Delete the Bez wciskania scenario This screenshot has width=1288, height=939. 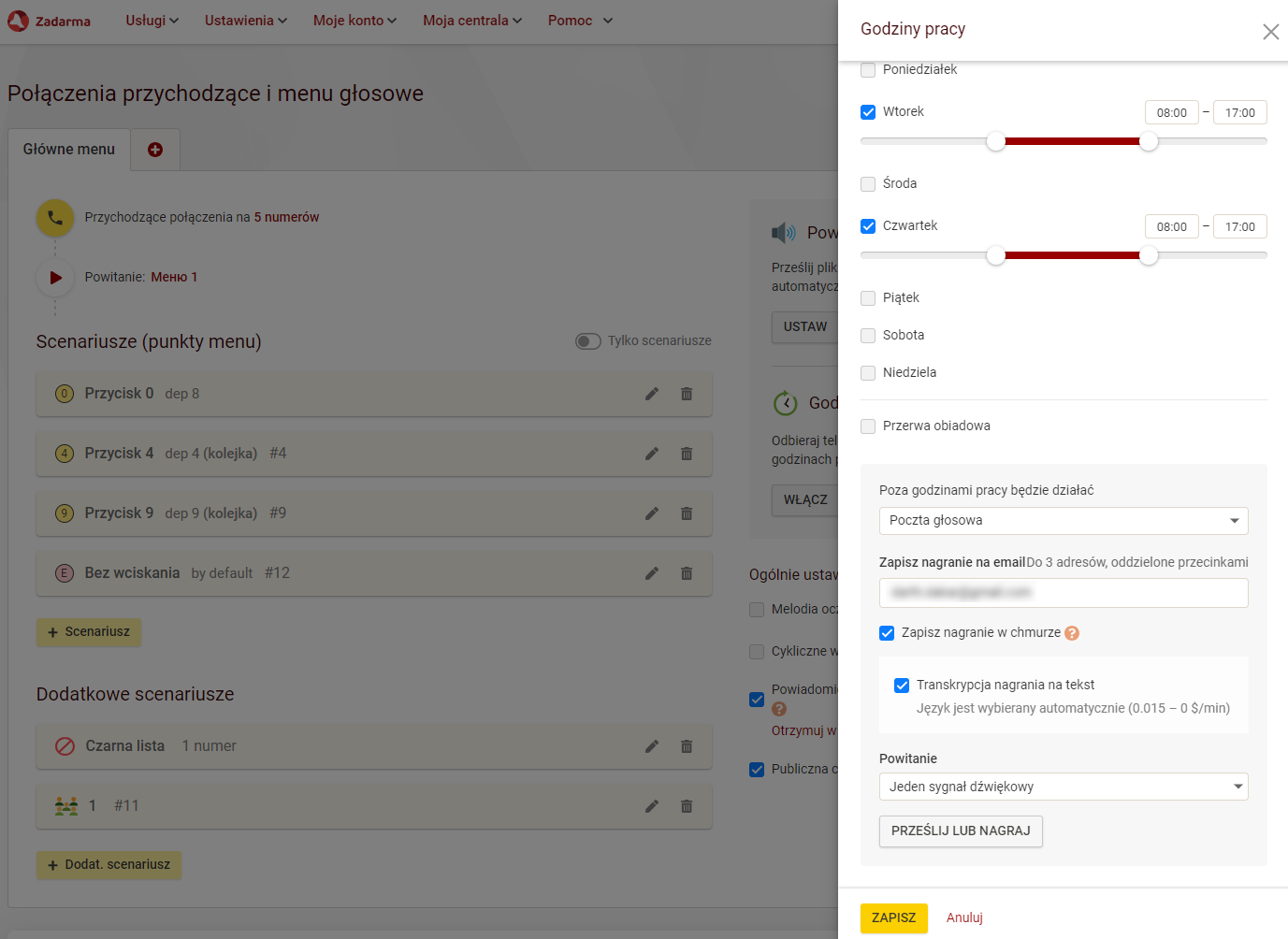(687, 573)
